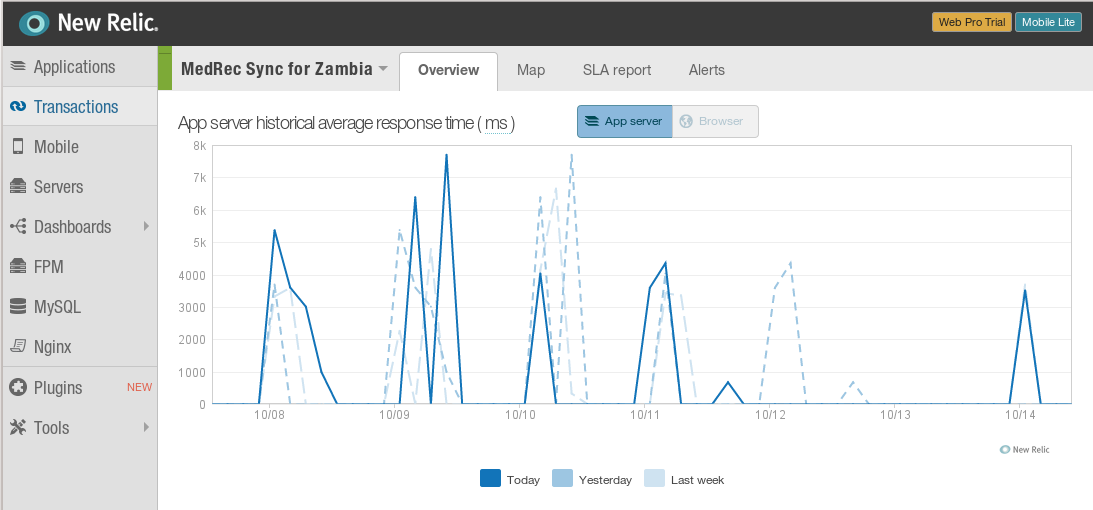Switch chart to App server view

pos(625,121)
